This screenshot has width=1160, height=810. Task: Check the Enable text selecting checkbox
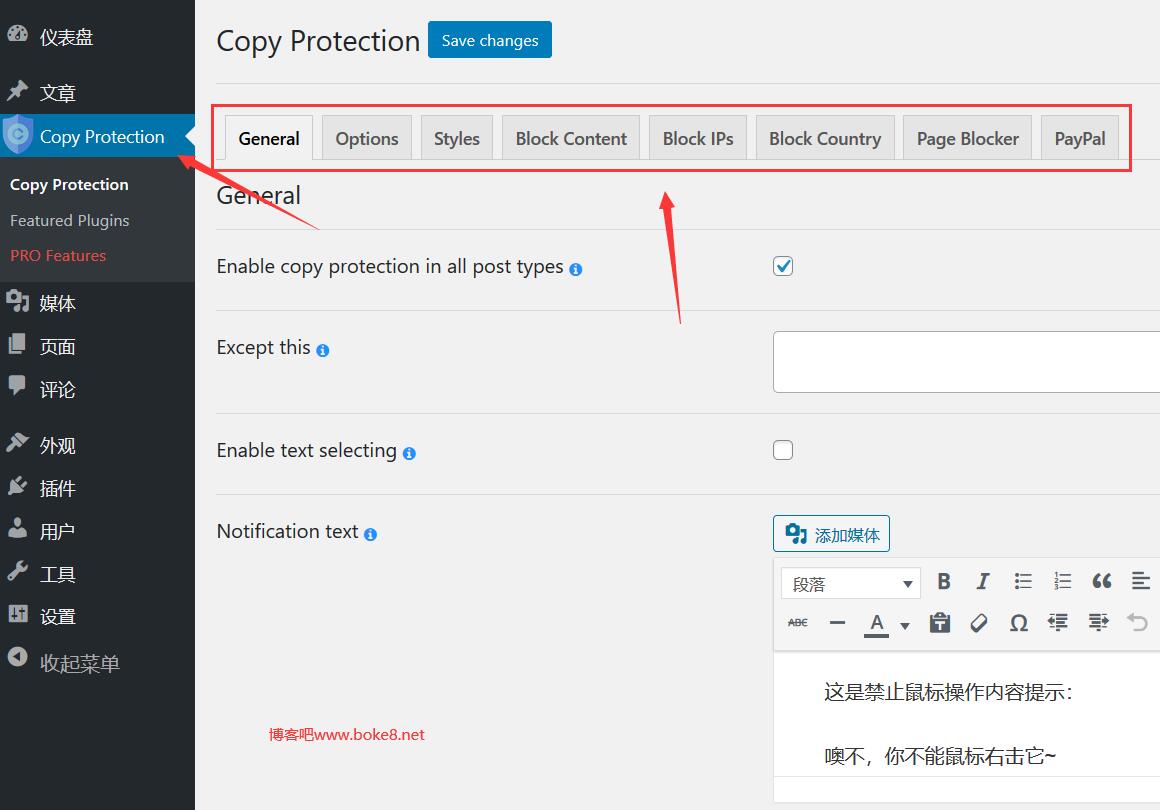pyautogui.click(x=783, y=450)
